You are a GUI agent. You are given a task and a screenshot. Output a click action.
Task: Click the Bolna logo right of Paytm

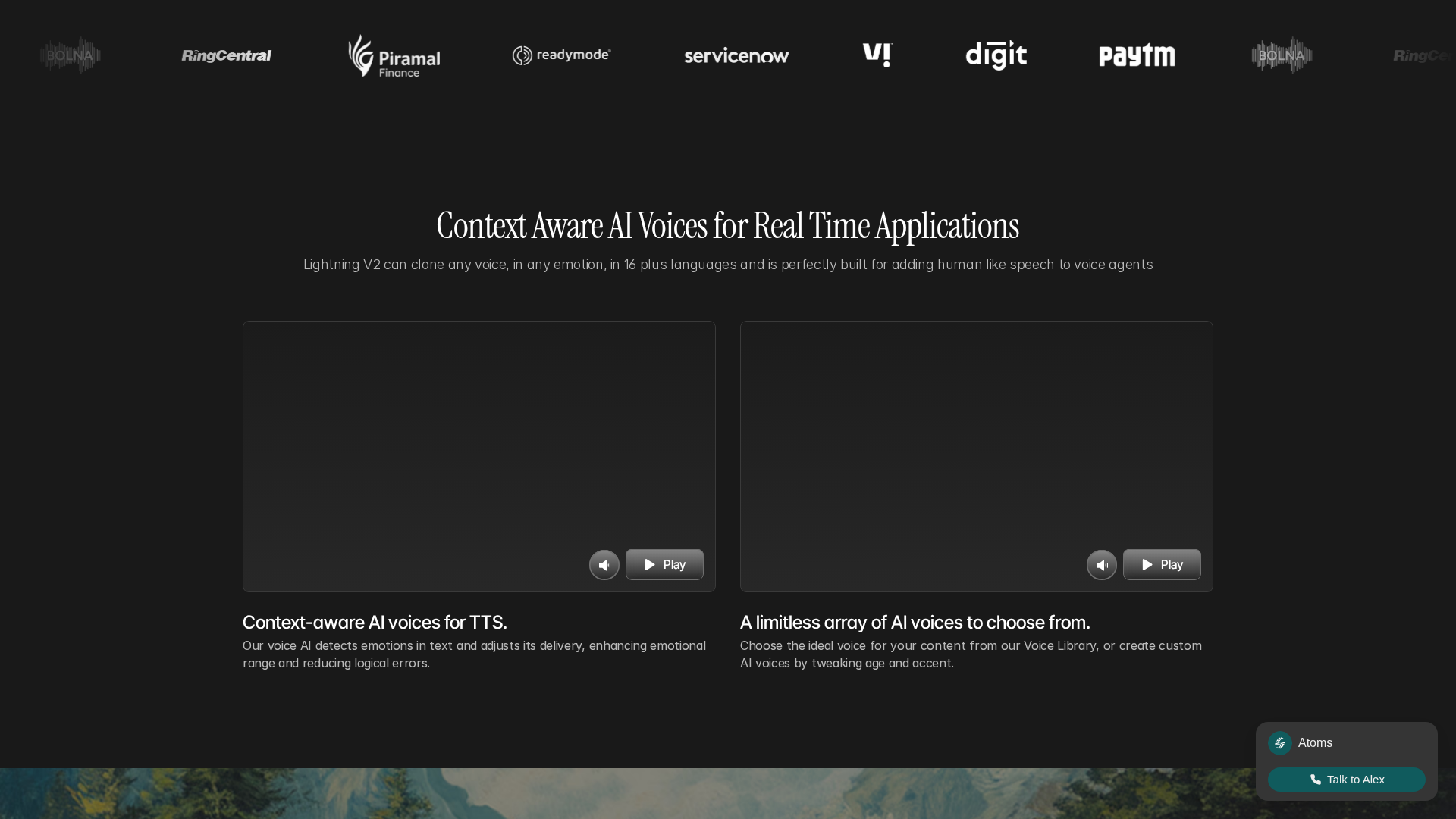coord(1282,55)
